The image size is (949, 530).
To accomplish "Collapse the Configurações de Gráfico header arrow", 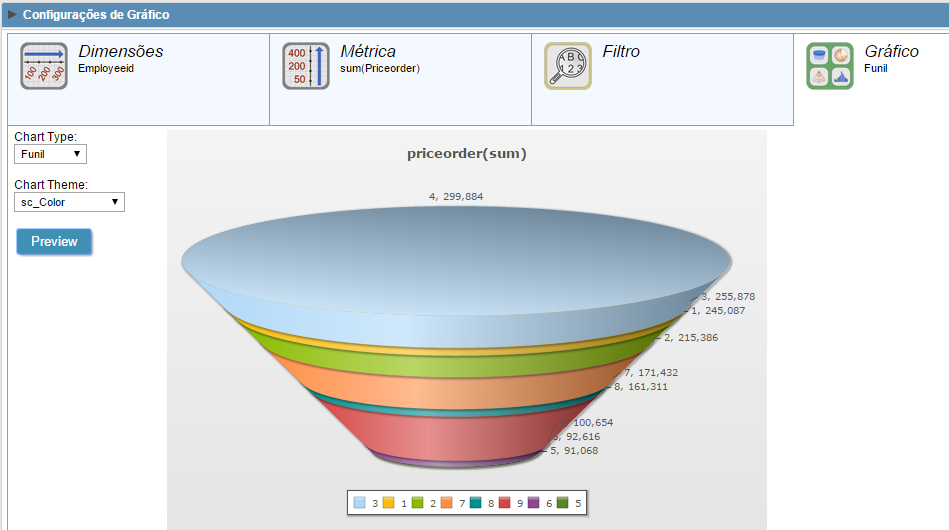I will [x=12, y=15].
